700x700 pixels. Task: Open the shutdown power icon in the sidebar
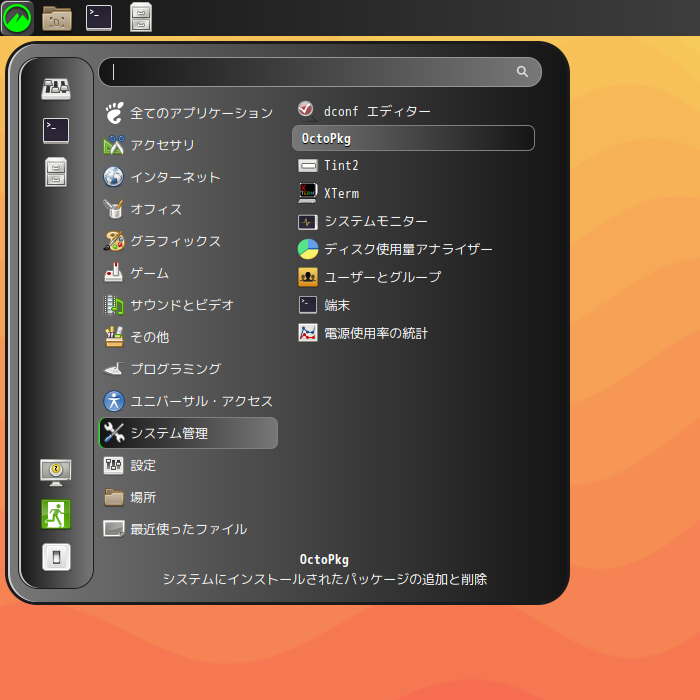tap(56, 557)
